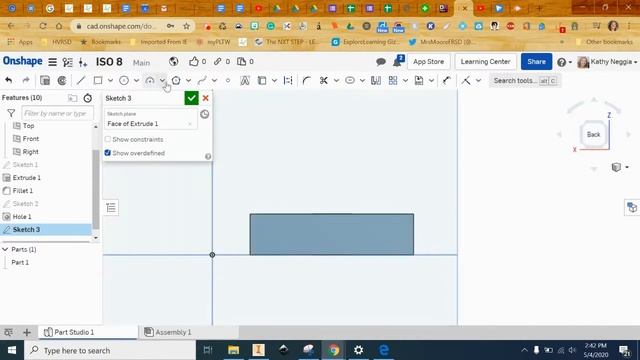Enable the Show constraints checkbox
640x360 pixels.
(108, 139)
